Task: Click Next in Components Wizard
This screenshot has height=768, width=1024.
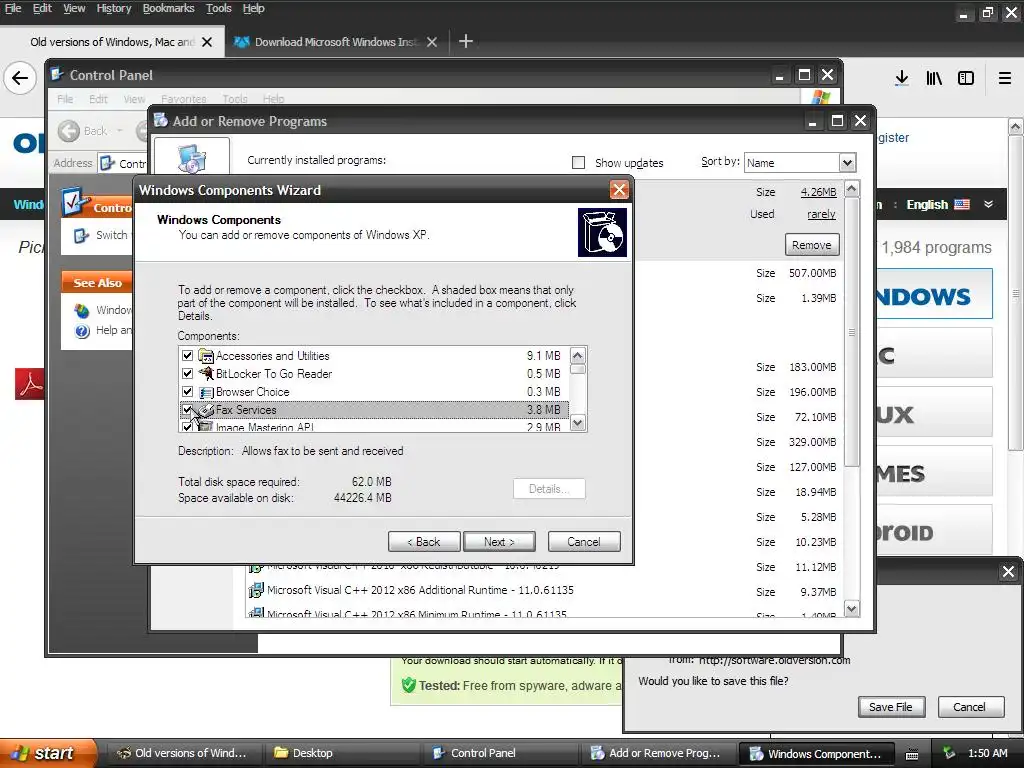Action: 499,541
